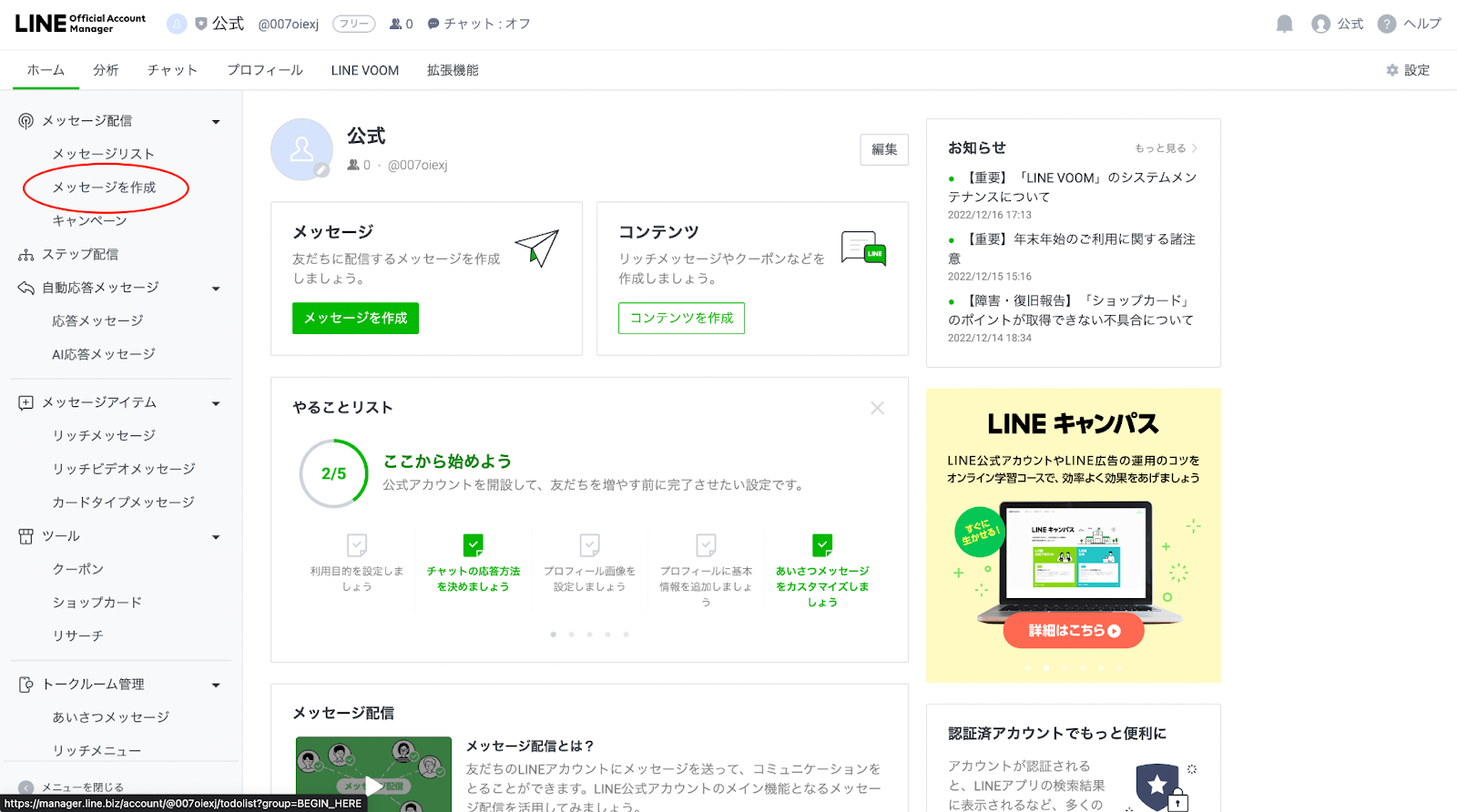Toggle プロフィール画像を設定しましょう checklist item

590,545
